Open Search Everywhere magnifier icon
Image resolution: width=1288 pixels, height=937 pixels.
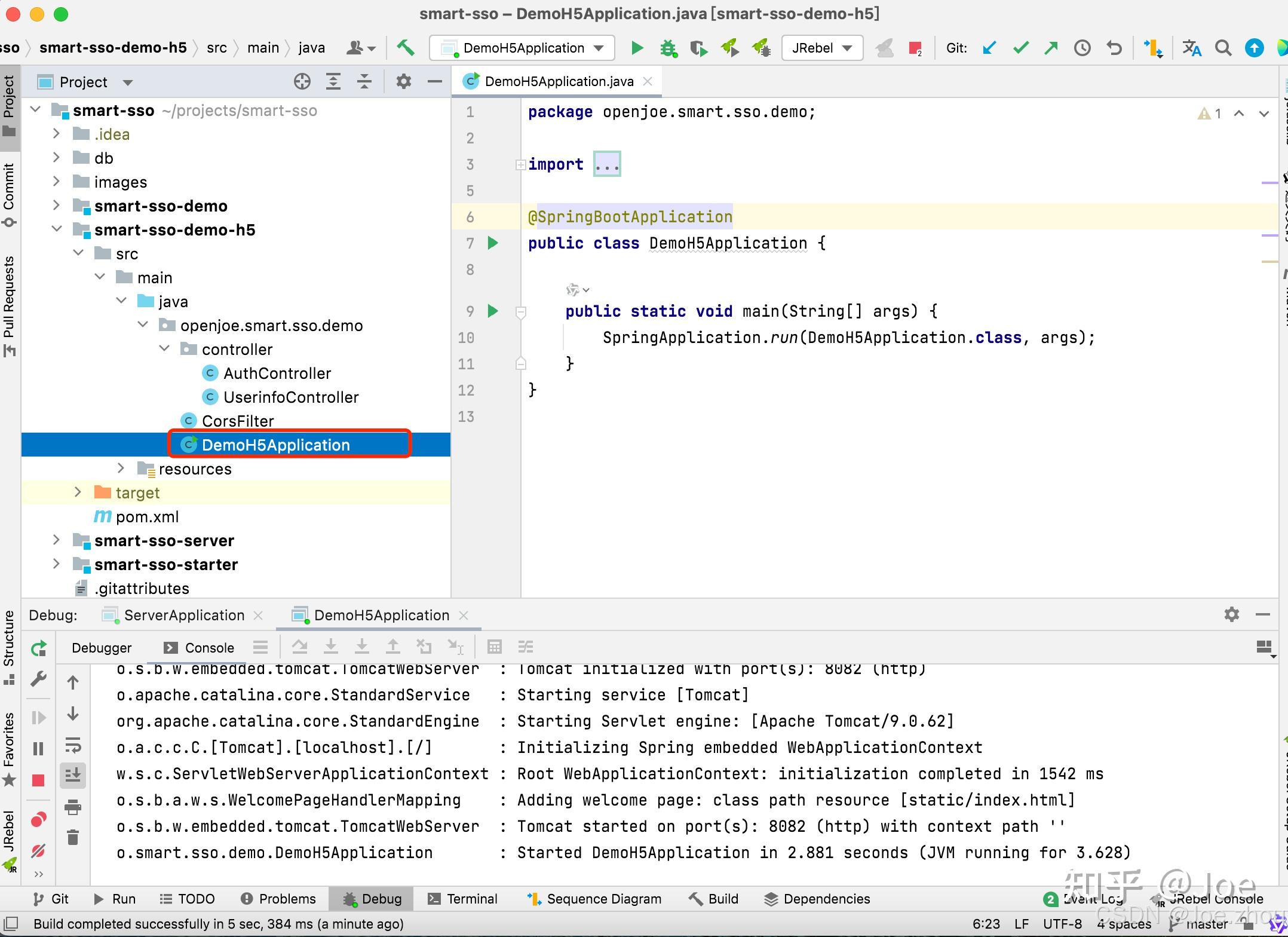(1223, 48)
